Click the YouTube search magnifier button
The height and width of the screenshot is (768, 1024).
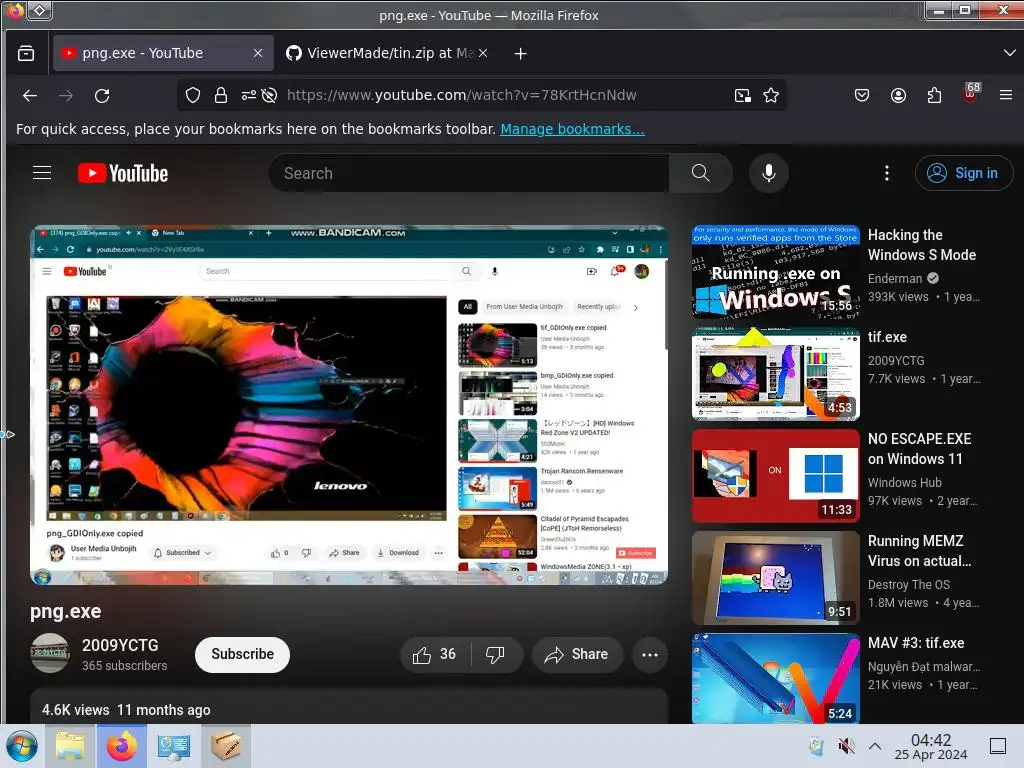700,173
